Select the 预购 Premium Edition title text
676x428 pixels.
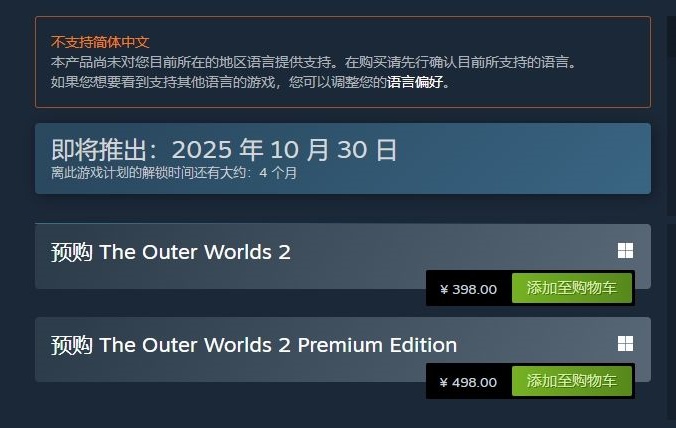point(254,345)
